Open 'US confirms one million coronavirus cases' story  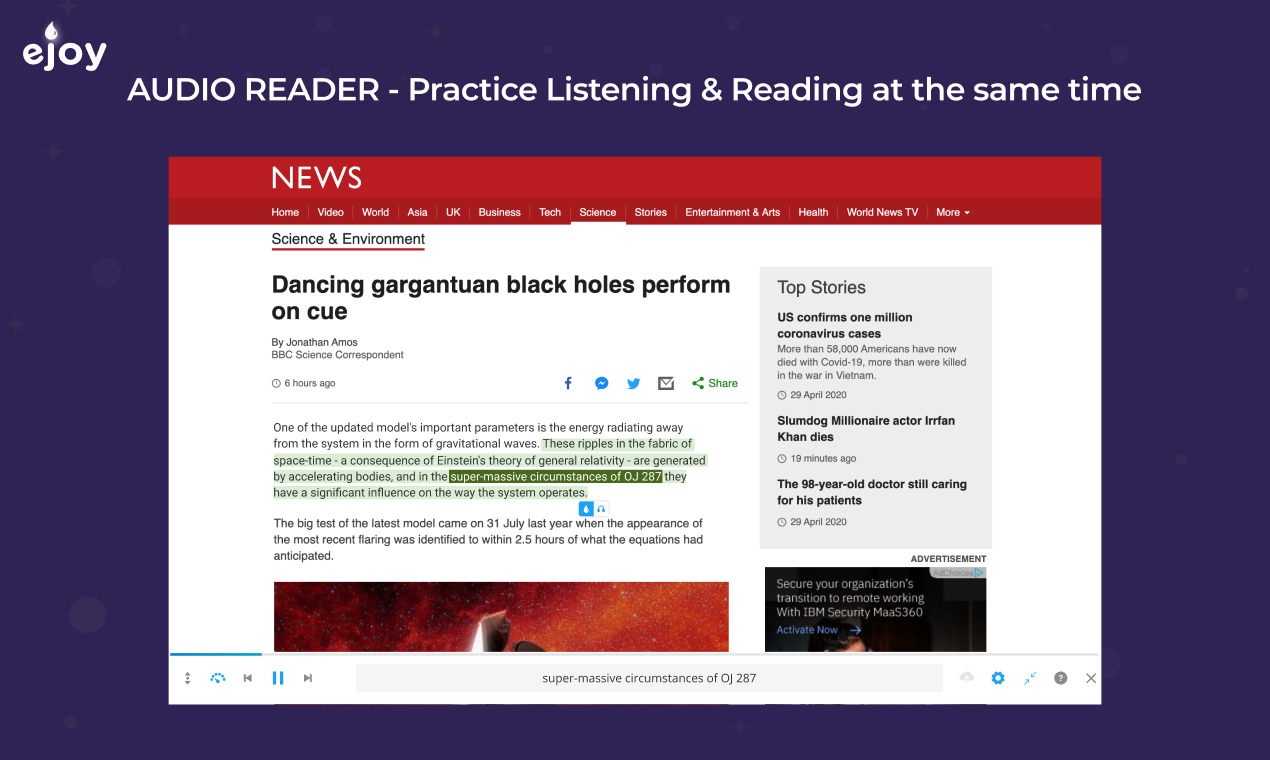pyautogui.click(x=844, y=325)
